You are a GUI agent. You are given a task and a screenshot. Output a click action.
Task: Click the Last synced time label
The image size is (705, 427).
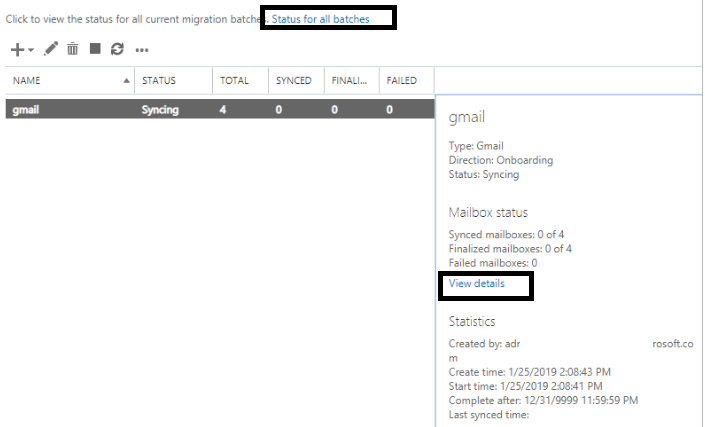point(489,414)
